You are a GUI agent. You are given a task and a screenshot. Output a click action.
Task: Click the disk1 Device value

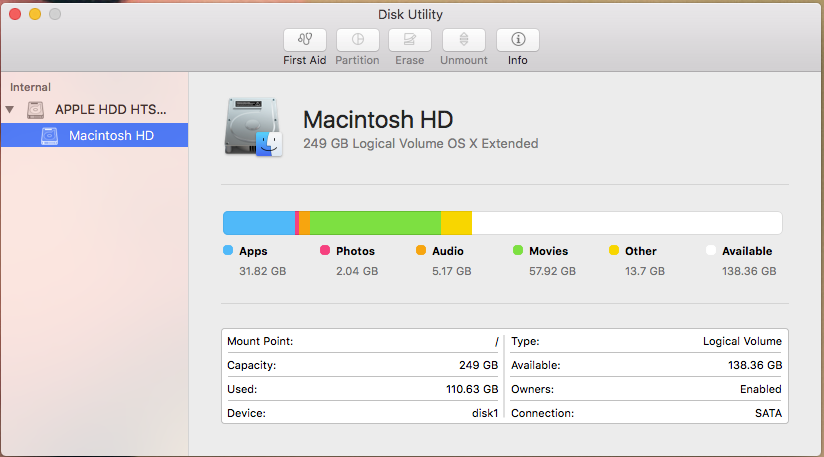tap(485, 413)
